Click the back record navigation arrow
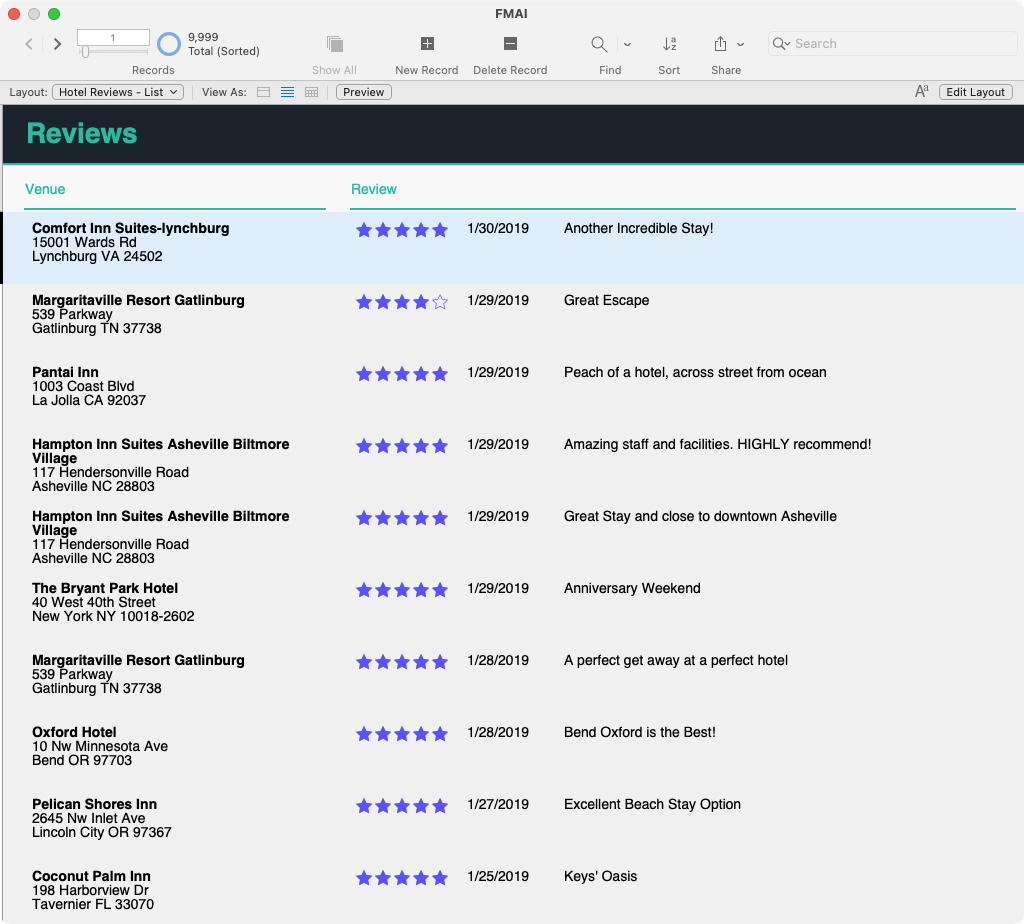Viewport: 1024px width, 924px height. (28, 43)
